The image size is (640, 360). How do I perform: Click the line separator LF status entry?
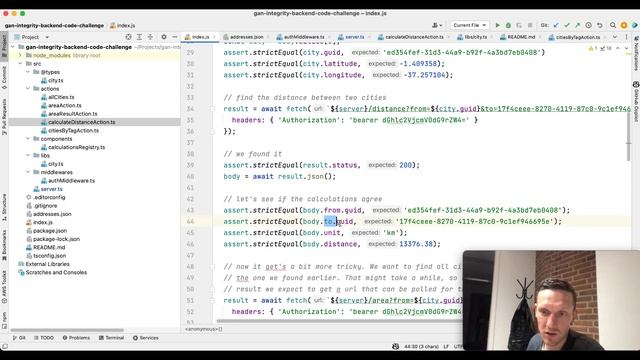(x=446, y=347)
